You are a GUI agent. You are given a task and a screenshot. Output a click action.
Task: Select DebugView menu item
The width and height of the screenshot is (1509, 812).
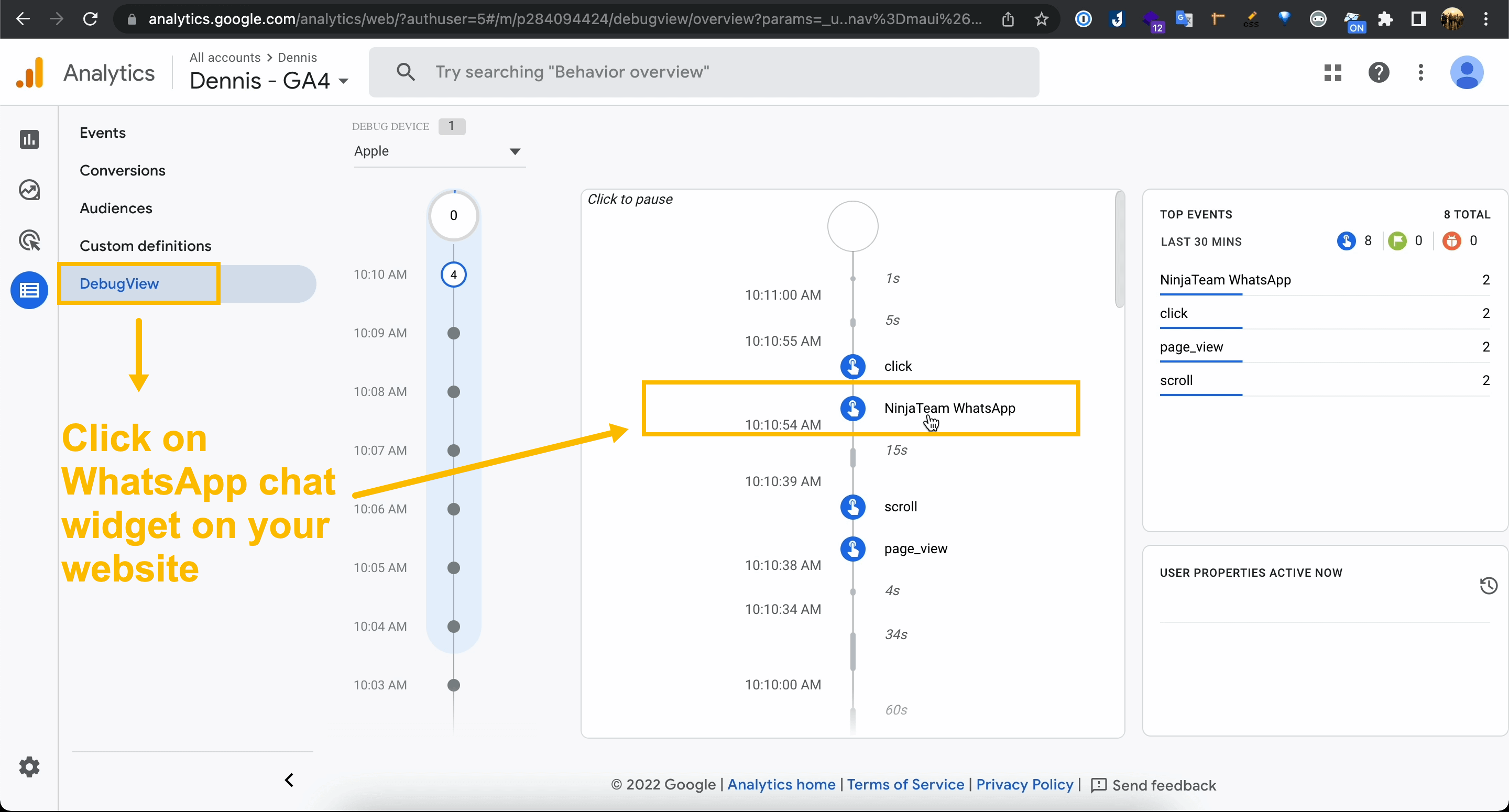(188, 283)
